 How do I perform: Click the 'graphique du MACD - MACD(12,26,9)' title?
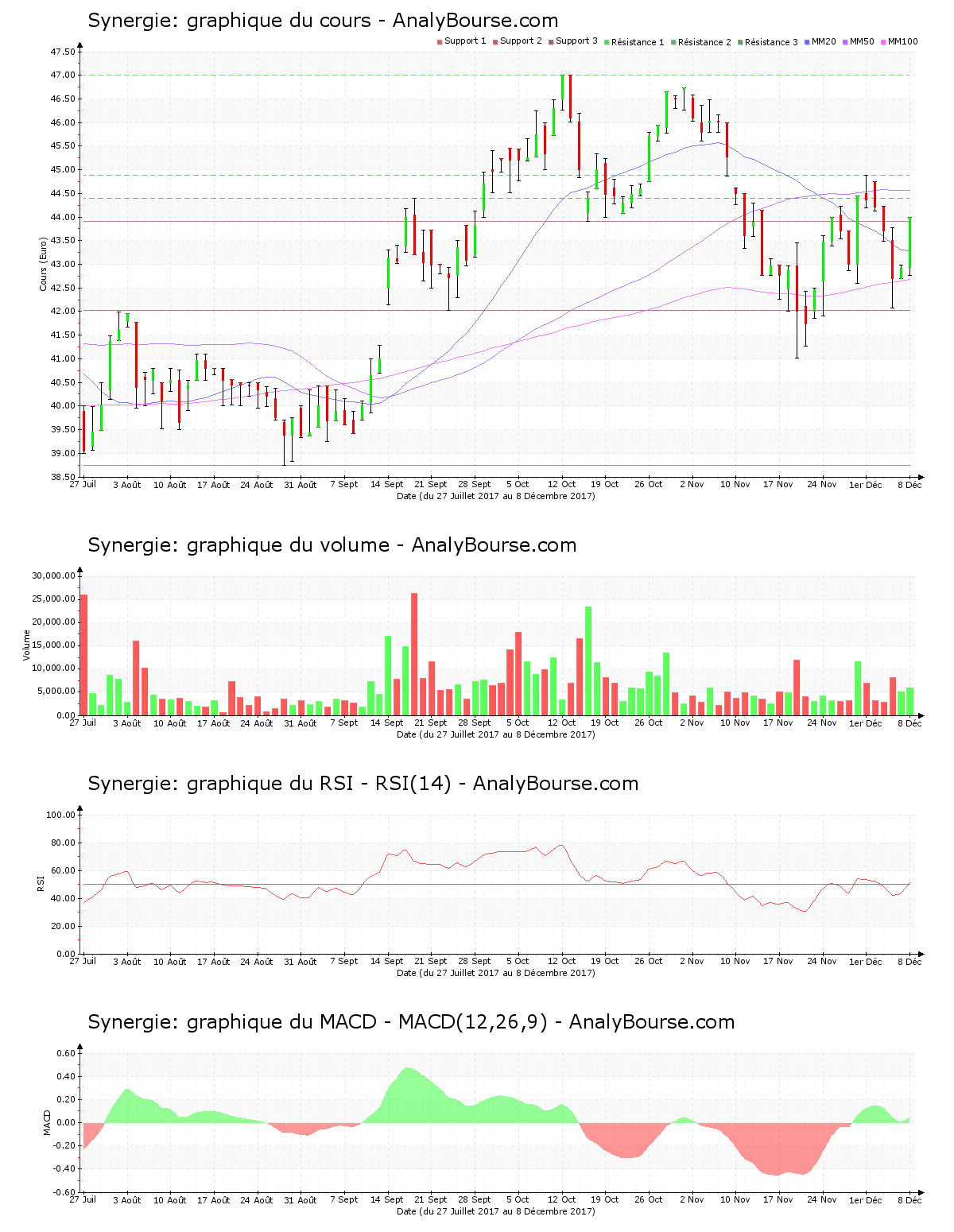(411, 1022)
